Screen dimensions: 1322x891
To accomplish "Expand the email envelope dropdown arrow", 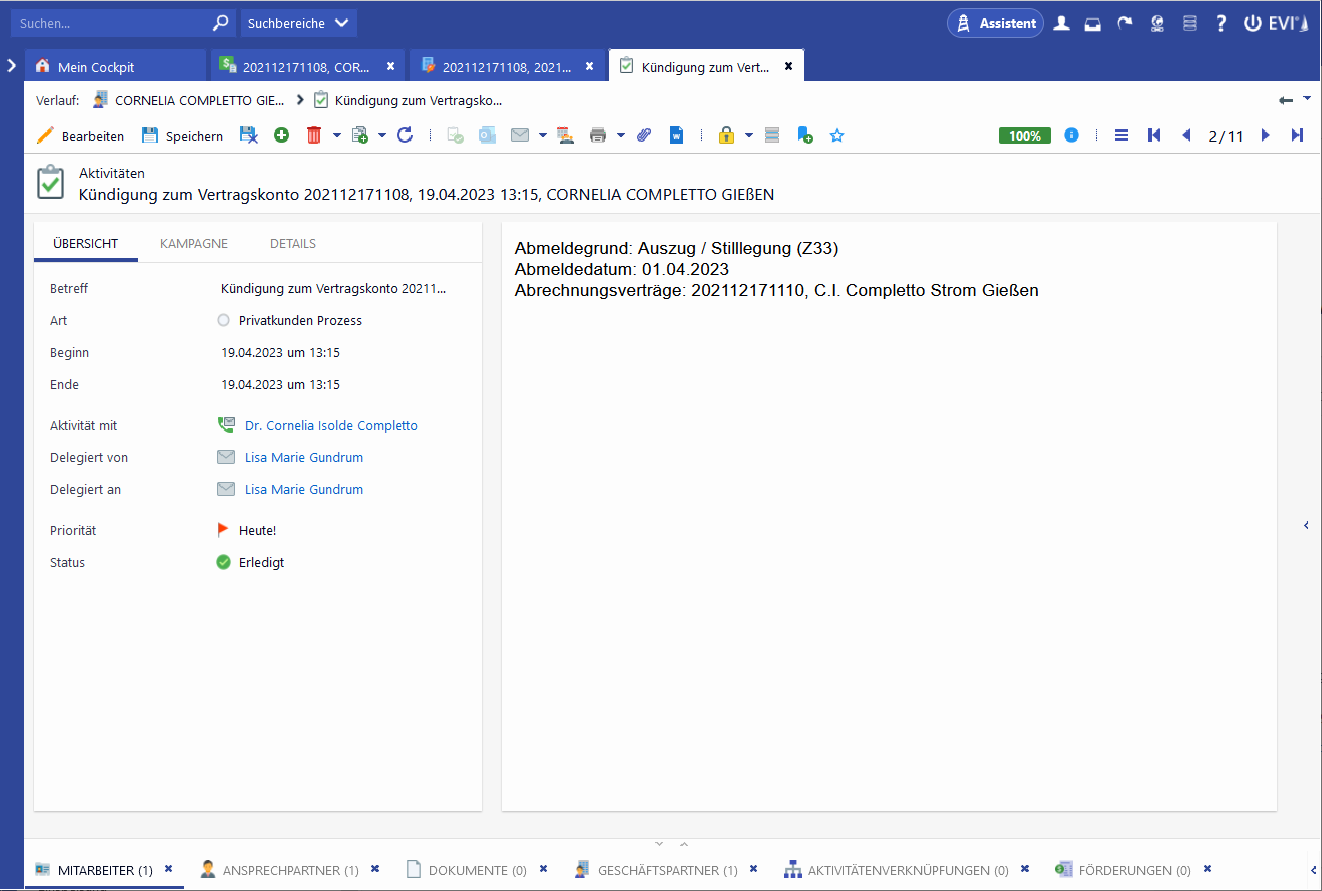I will pos(542,135).
